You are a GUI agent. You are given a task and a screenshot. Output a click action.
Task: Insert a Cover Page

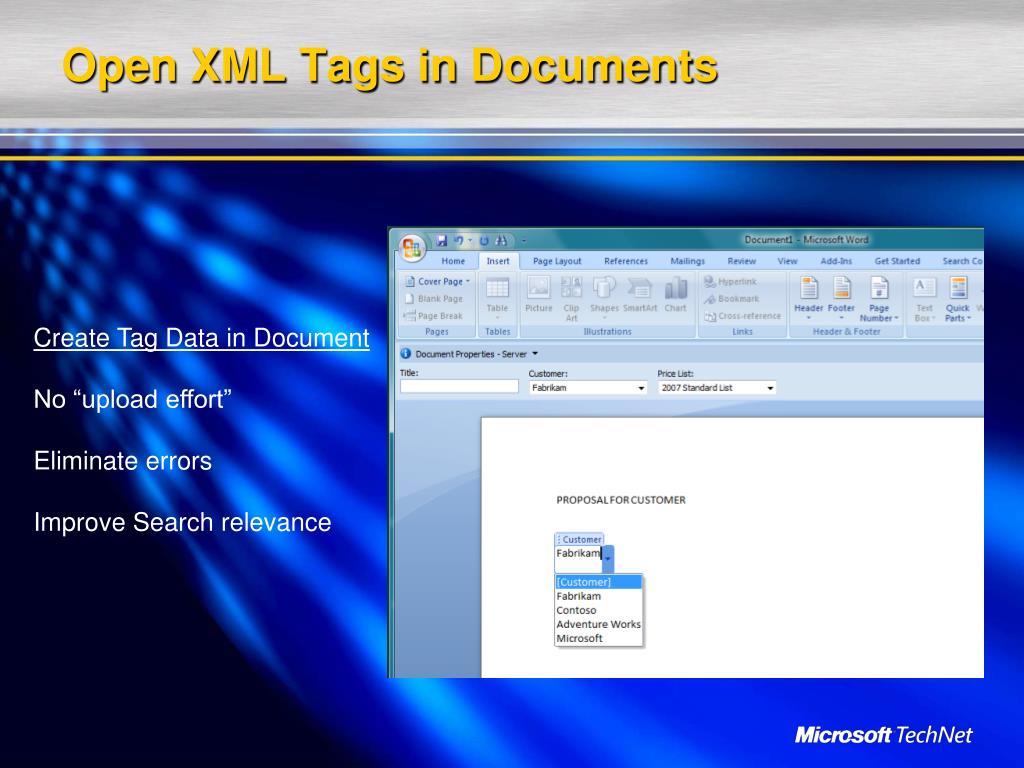pos(437,281)
